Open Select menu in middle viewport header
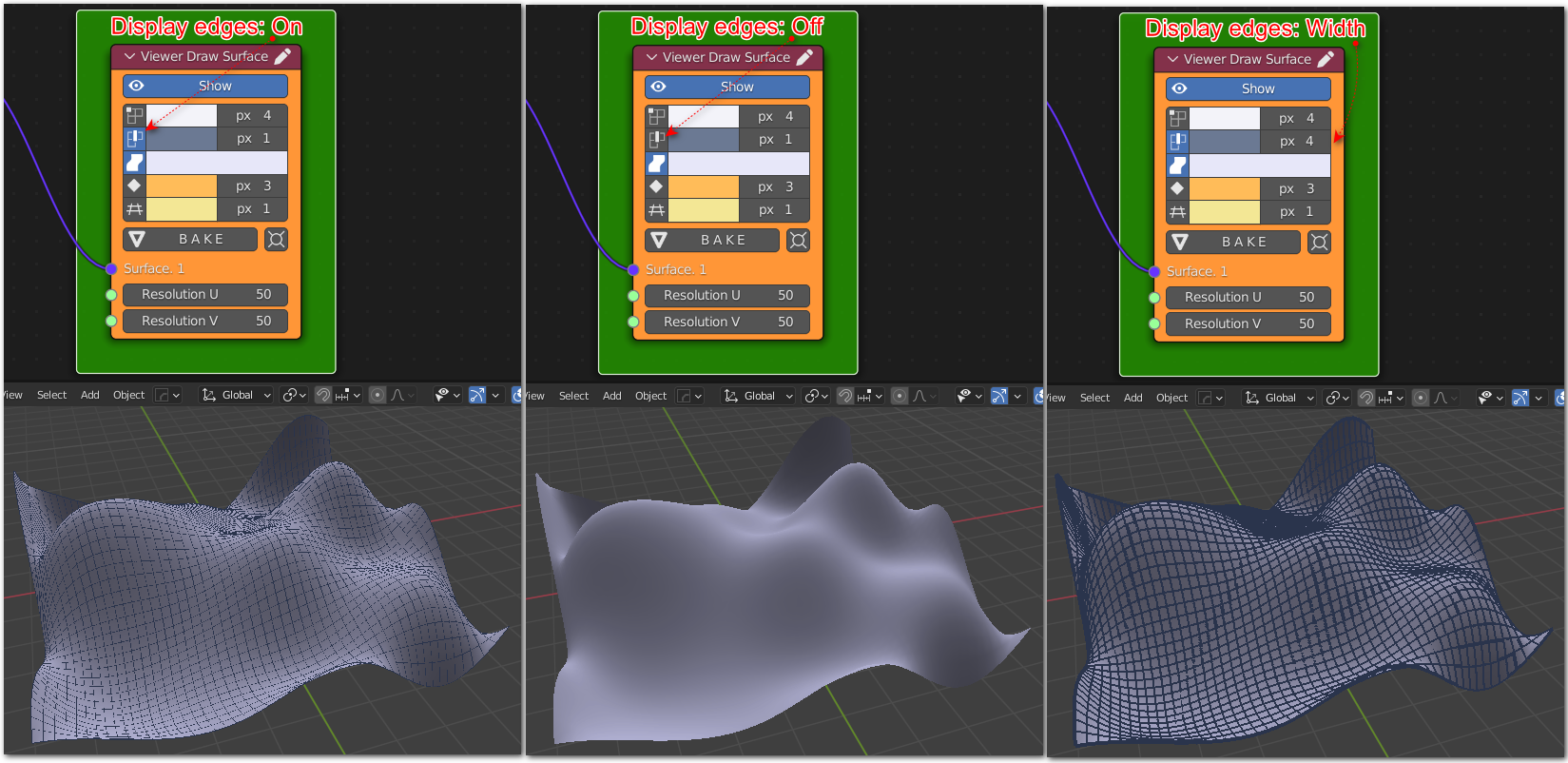This screenshot has width=1568, height=763. (573, 396)
